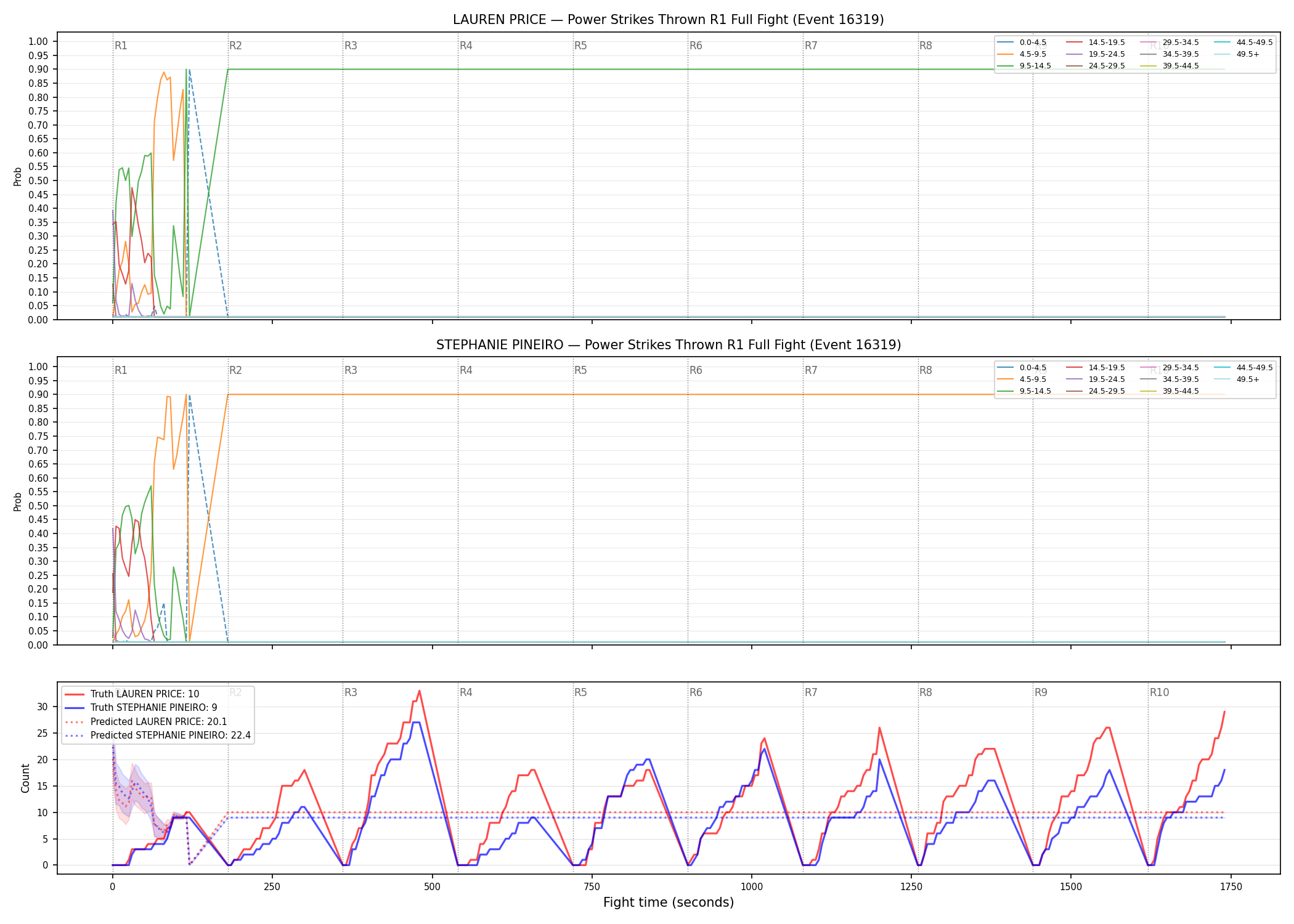
Task: Click round marker R9 in Count chart
Action: [1041, 692]
